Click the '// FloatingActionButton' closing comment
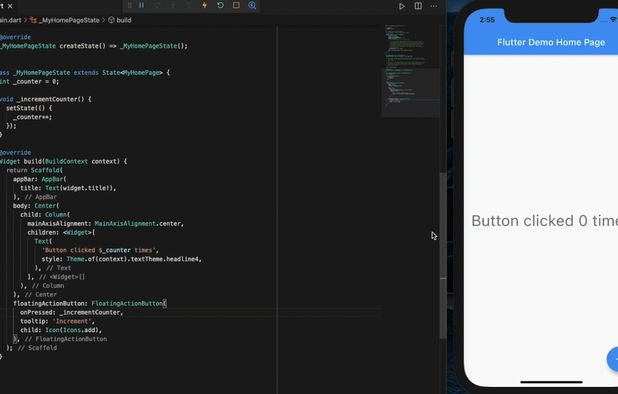The width and height of the screenshot is (618, 394). [x=66, y=339]
